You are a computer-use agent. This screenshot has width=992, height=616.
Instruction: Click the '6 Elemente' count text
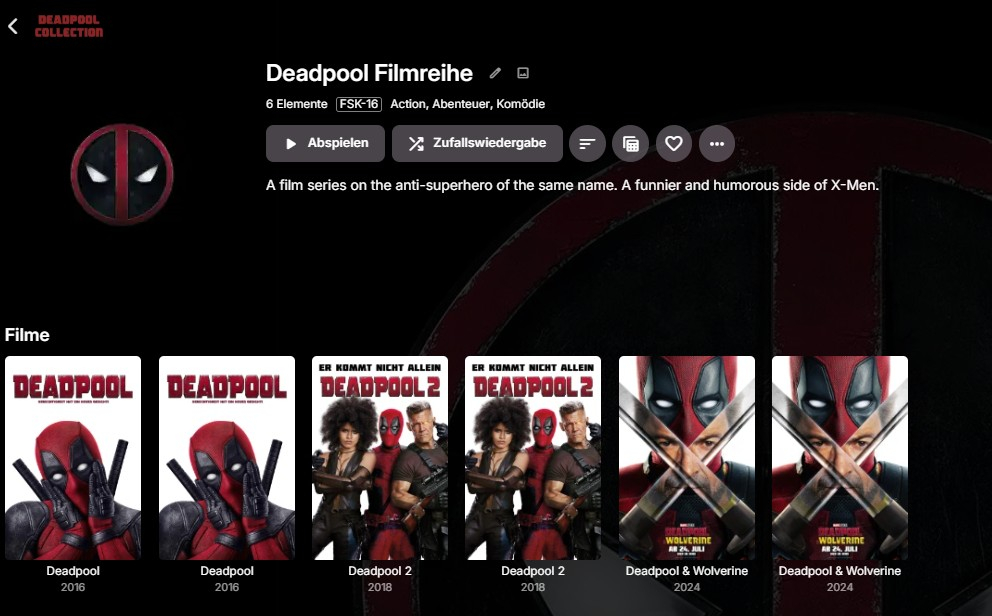pyautogui.click(x=297, y=104)
